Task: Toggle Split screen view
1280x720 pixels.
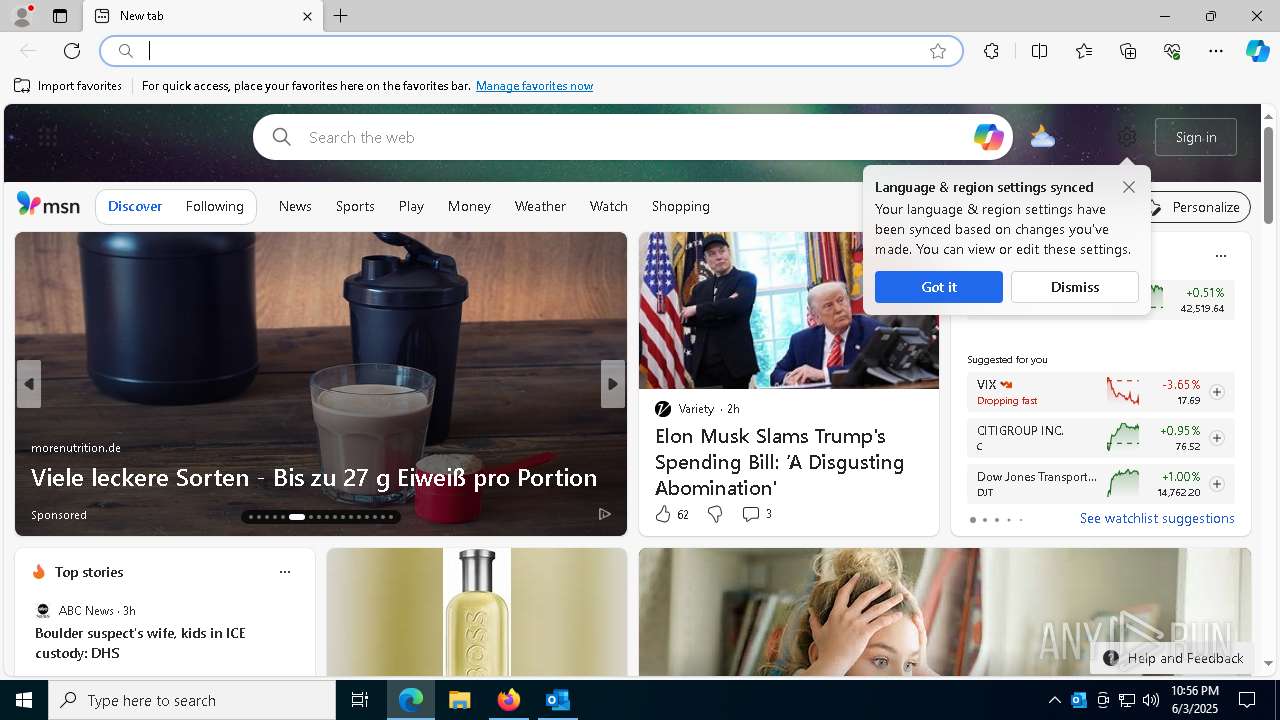Action: pos(1039,51)
